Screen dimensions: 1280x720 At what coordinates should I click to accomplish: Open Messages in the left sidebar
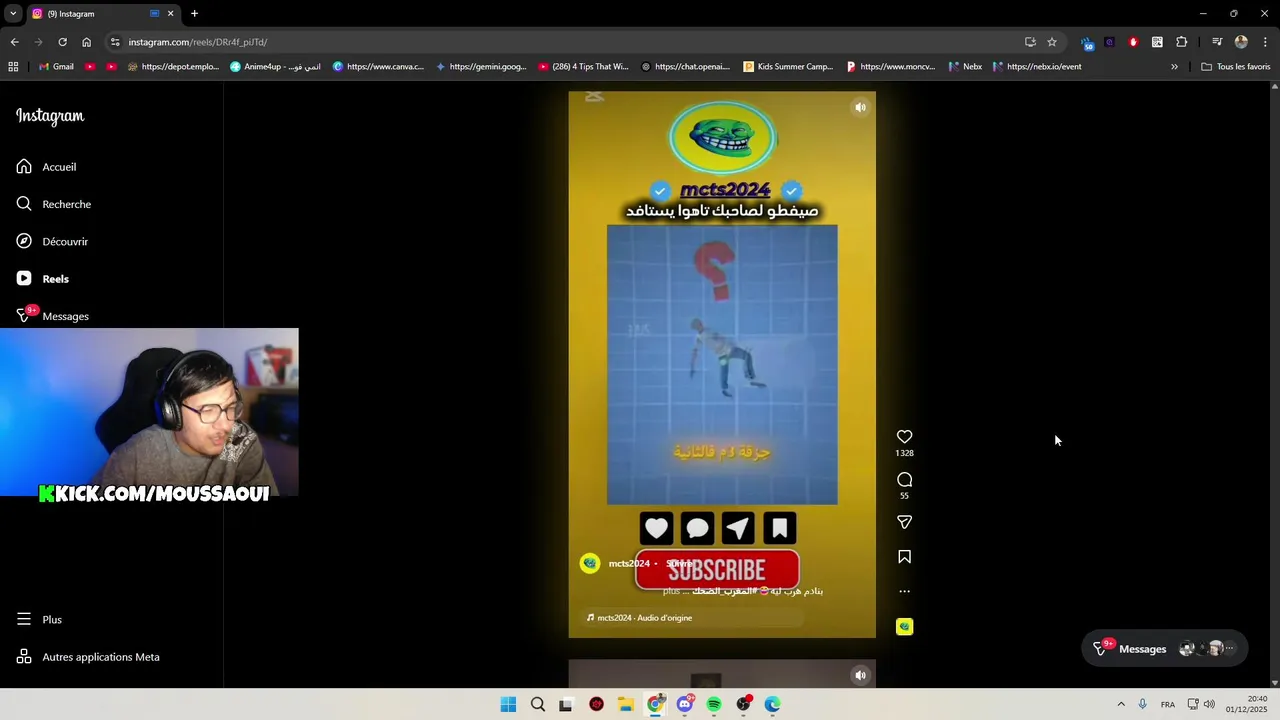pyautogui.click(x=52, y=316)
